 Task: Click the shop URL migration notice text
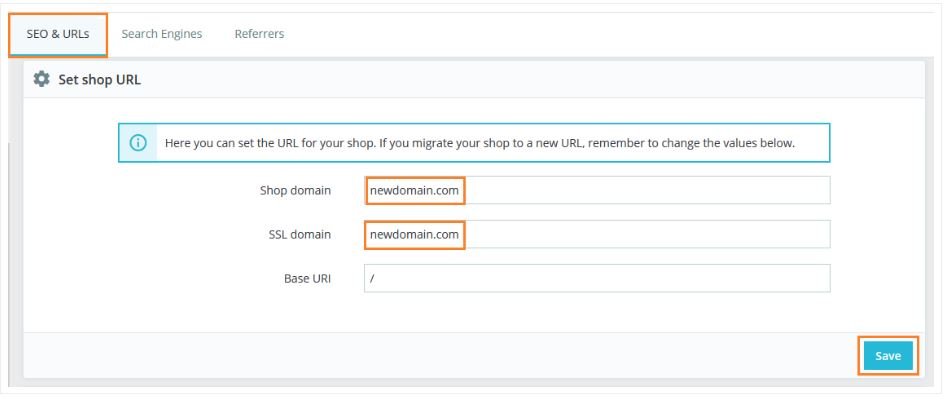(479, 143)
